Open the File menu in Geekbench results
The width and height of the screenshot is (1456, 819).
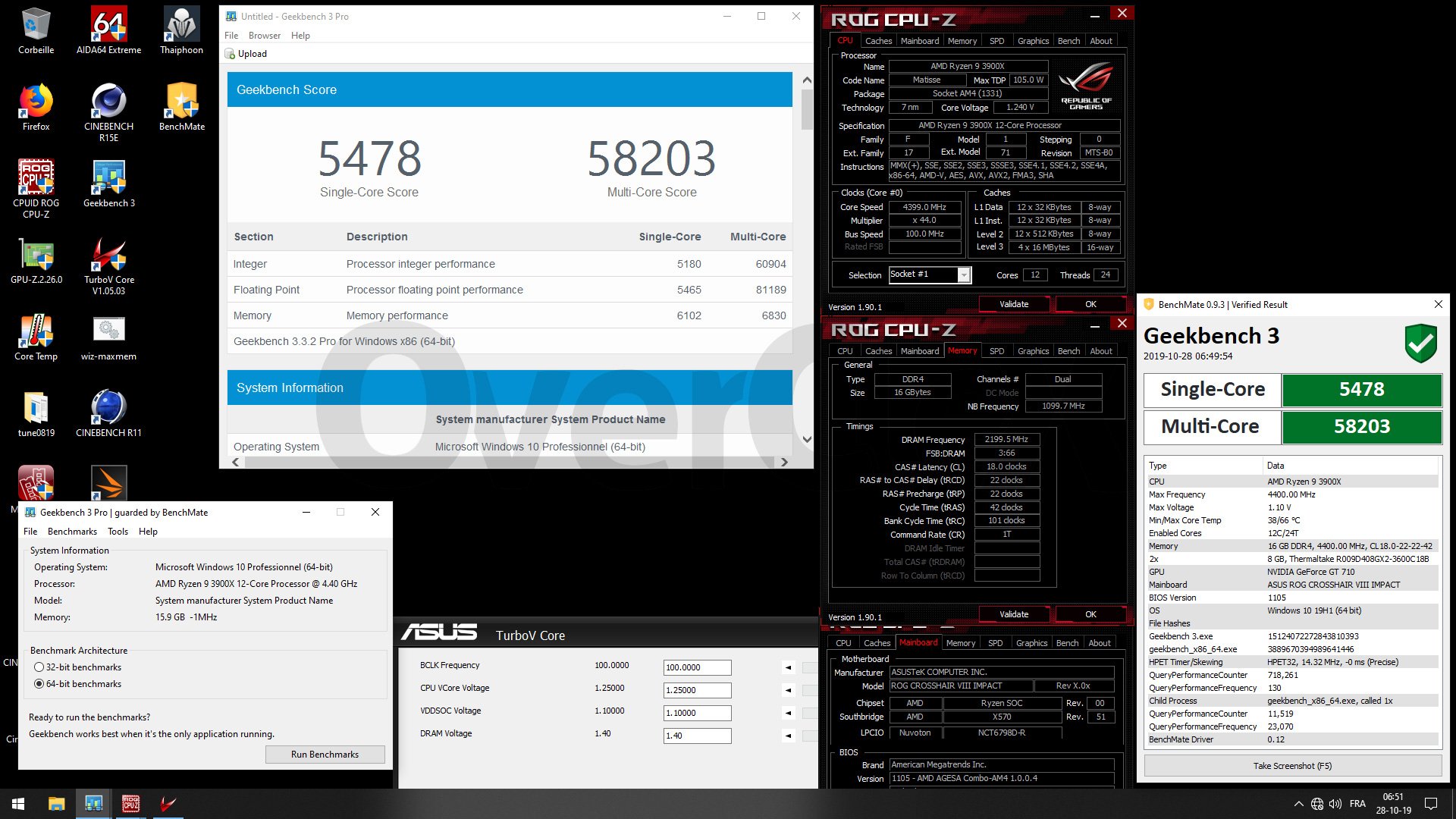coord(231,36)
